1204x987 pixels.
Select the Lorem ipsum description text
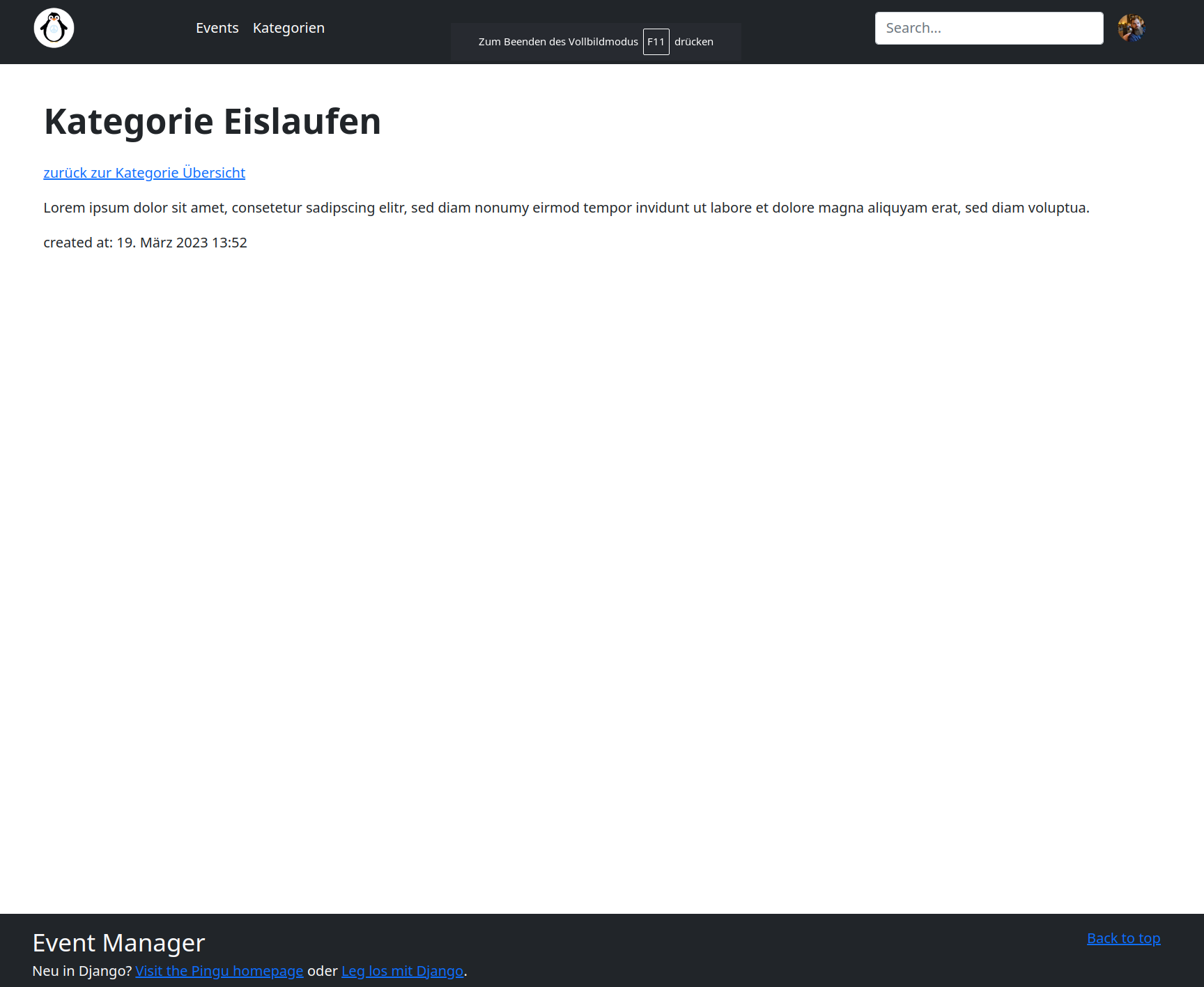point(566,207)
